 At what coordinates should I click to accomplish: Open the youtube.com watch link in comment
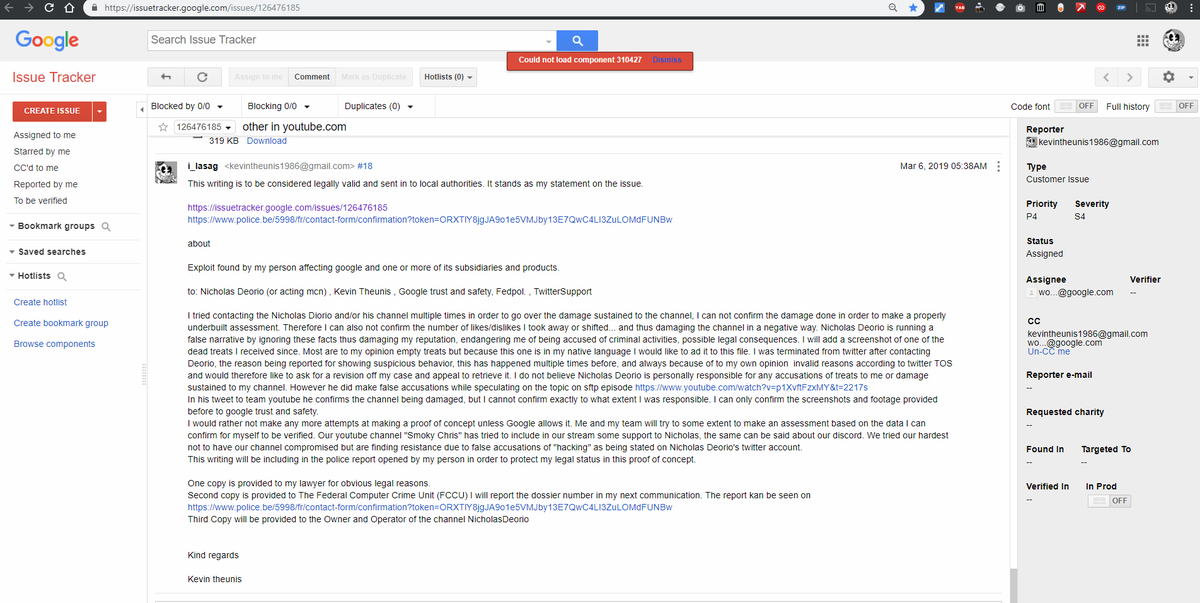coord(751,386)
